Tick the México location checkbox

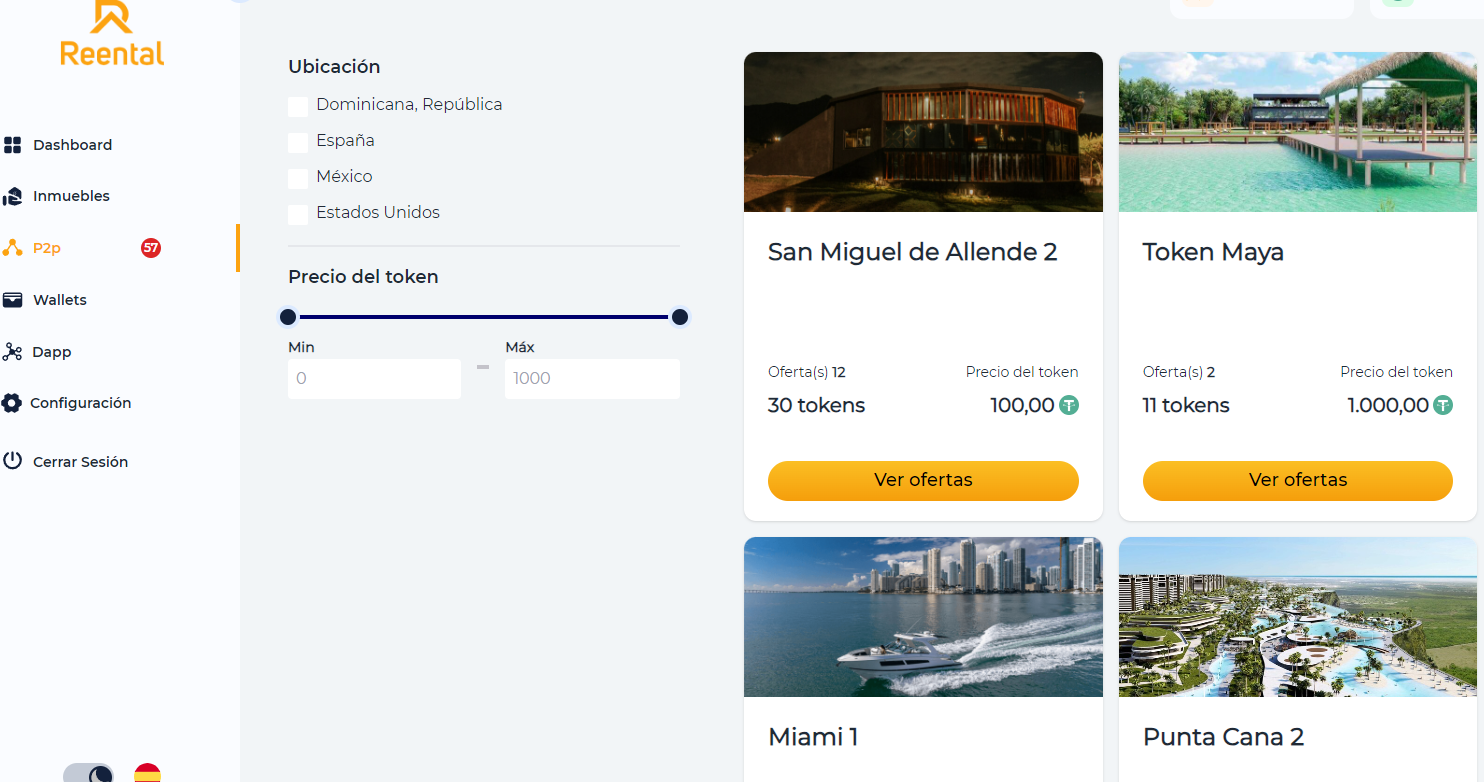pyautogui.click(x=298, y=179)
